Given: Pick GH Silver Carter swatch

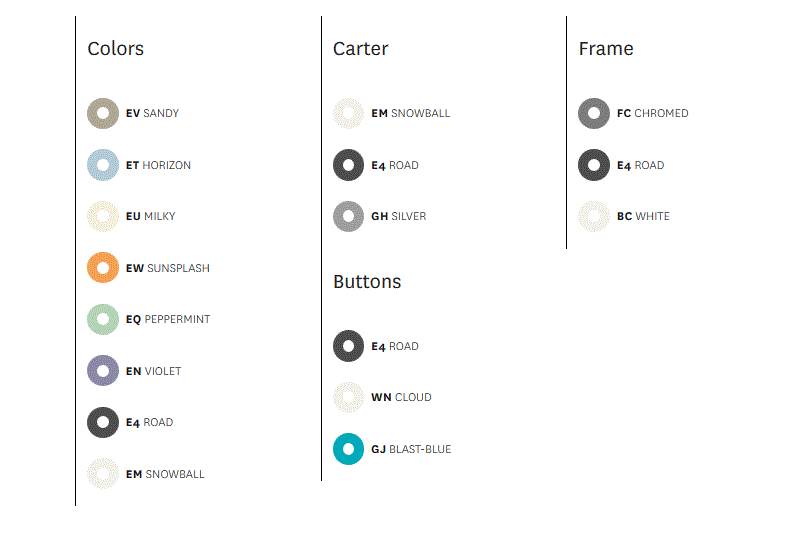Looking at the screenshot, I should pyautogui.click(x=349, y=216).
